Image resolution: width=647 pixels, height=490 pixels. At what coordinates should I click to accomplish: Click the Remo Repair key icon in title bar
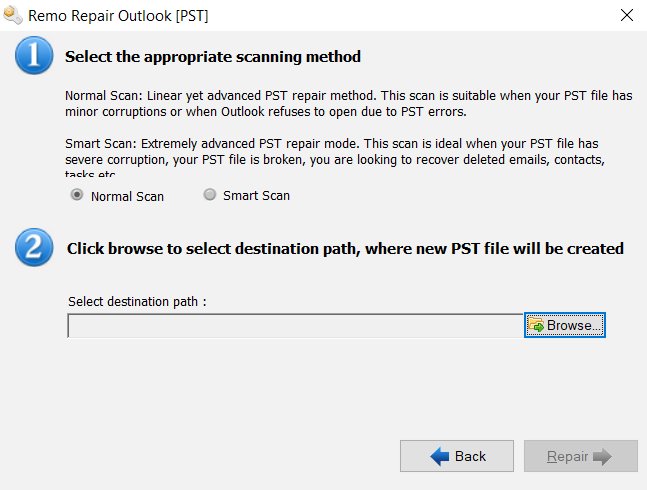tap(13, 15)
